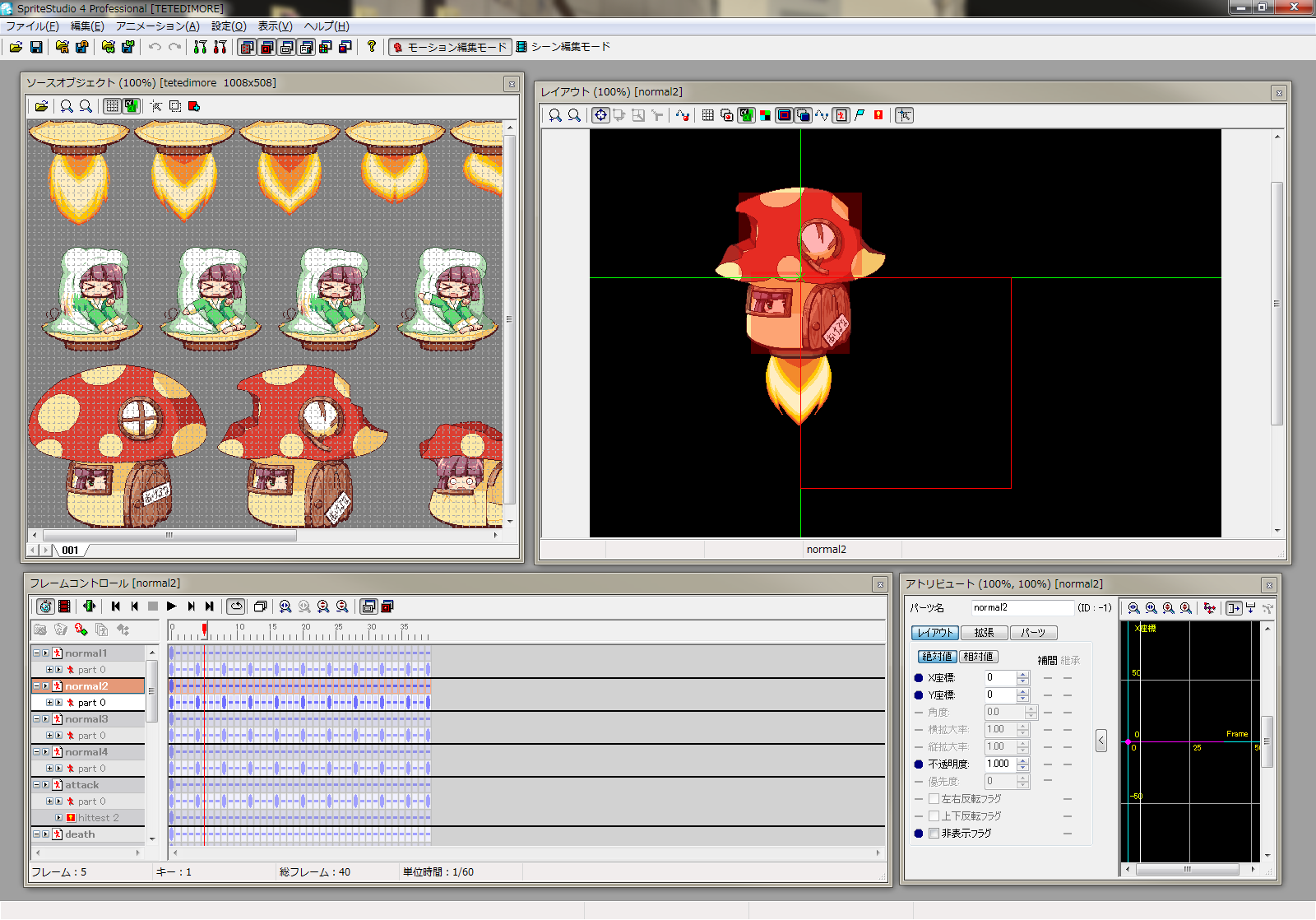Select the hittest 2 part row
The image size is (1316, 920).
88,818
